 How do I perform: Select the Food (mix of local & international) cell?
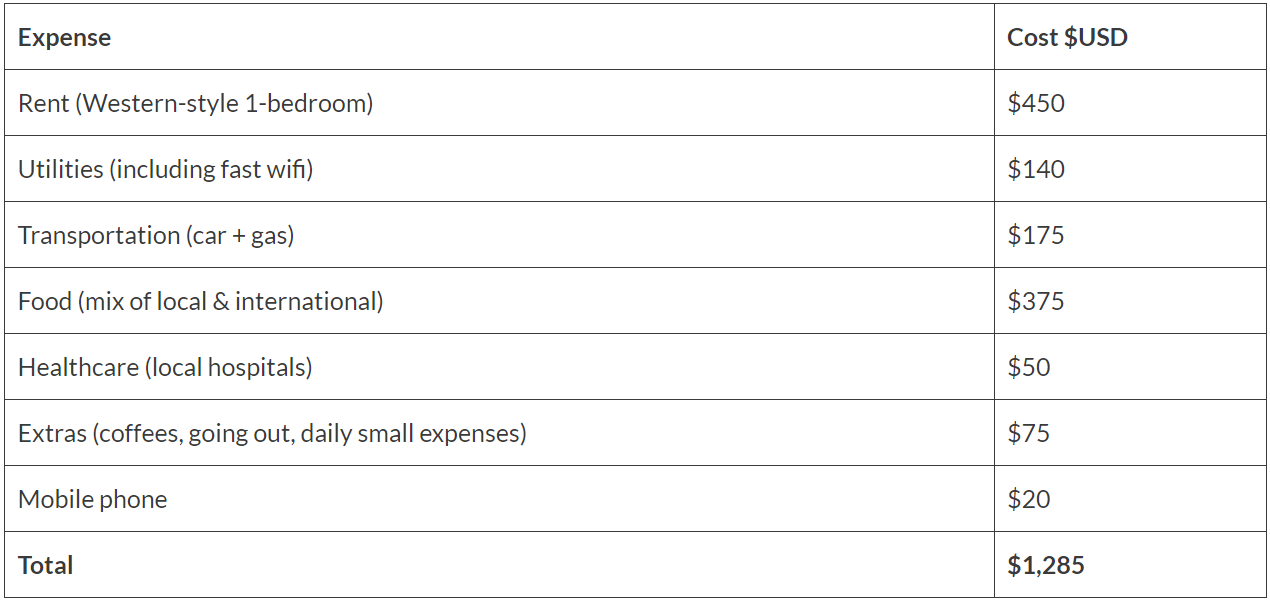(x=200, y=301)
